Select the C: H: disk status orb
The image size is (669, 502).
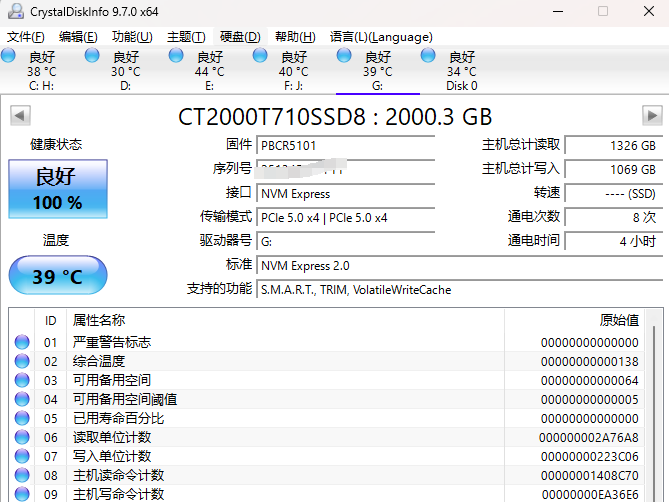coord(8,55)
